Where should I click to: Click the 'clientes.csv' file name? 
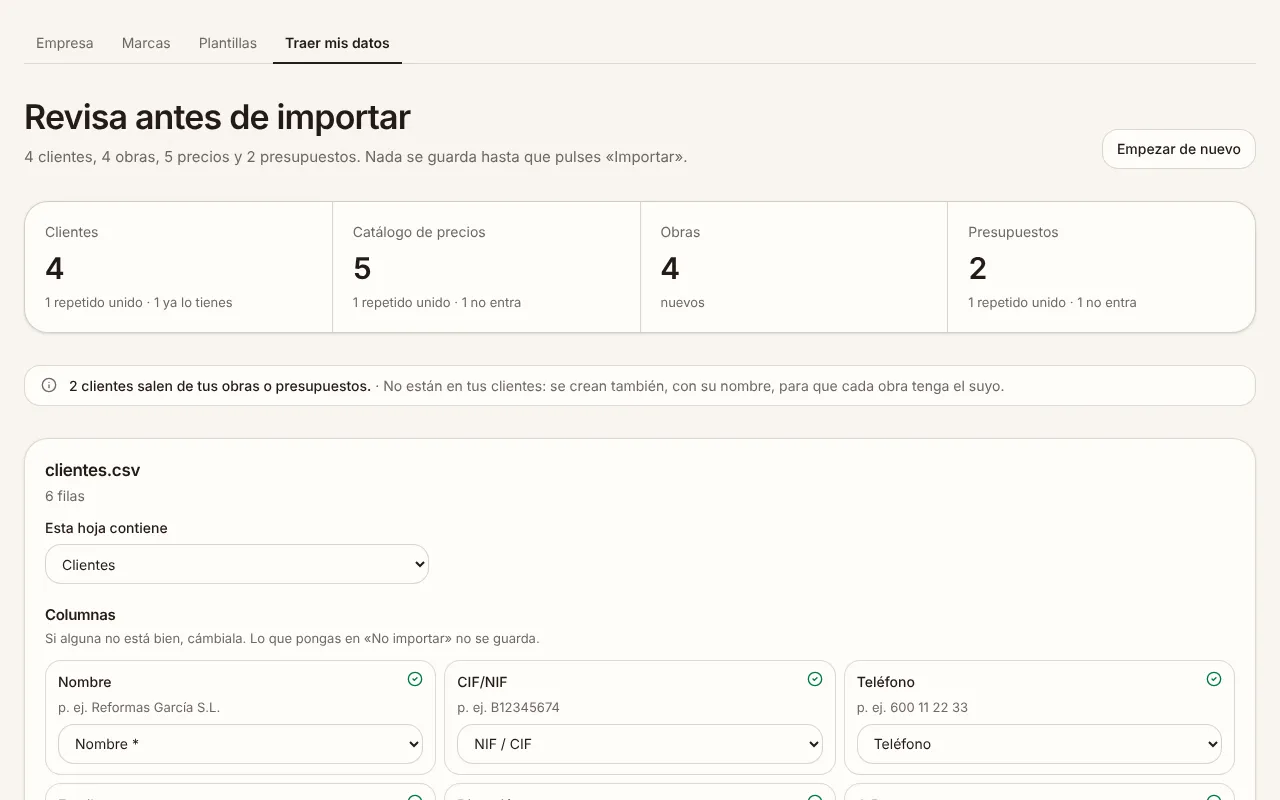click(92, 470)
